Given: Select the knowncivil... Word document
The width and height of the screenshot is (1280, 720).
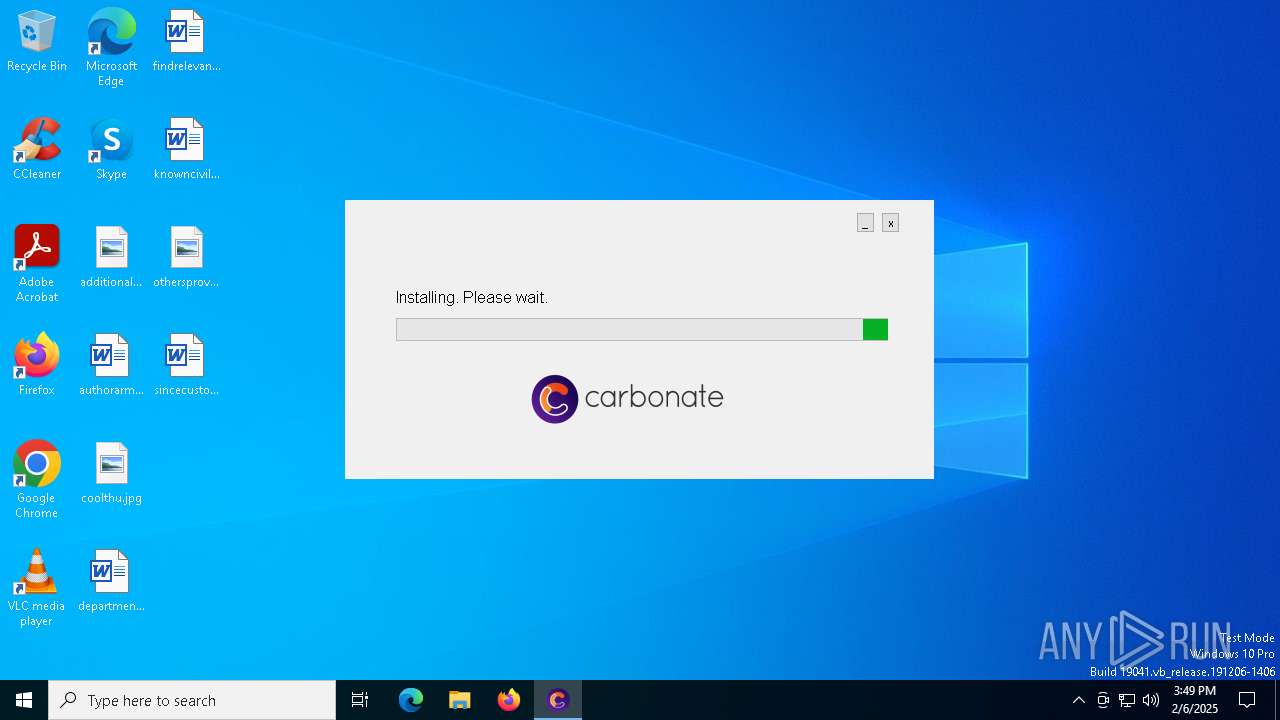Looking at the screenshot, I should click(x=186, y=150).
